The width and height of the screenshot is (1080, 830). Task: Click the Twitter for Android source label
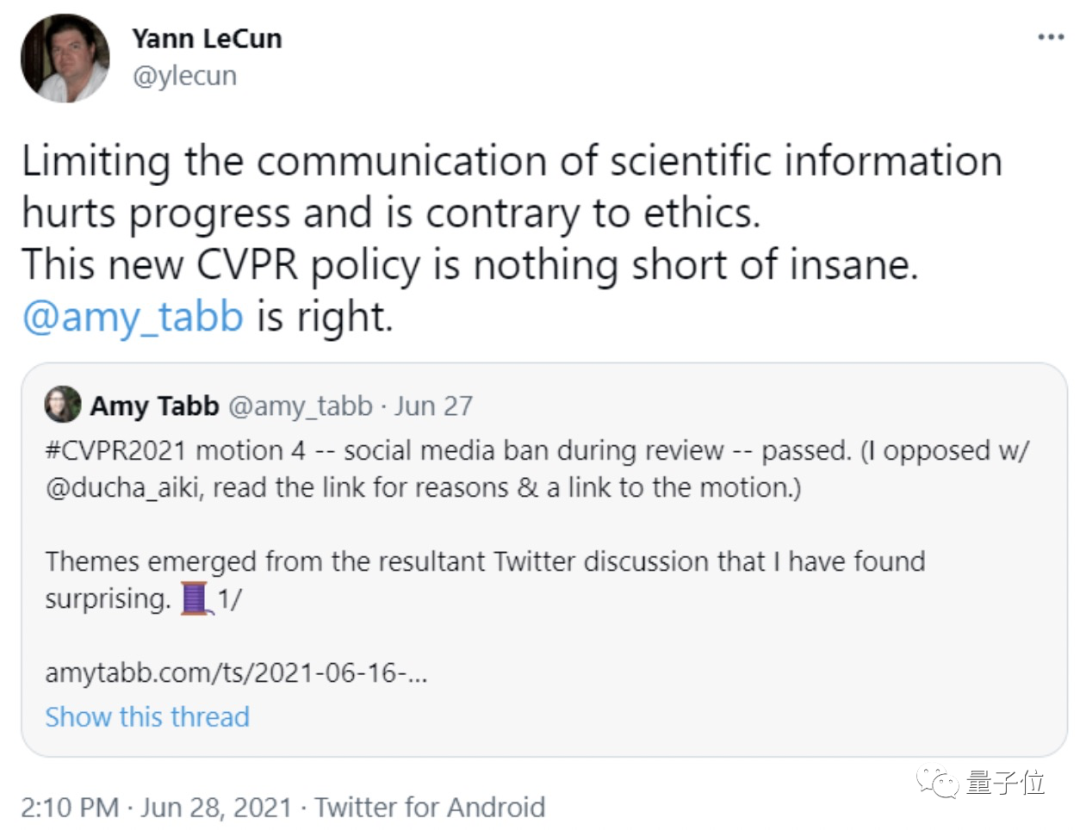coord(430,807)
